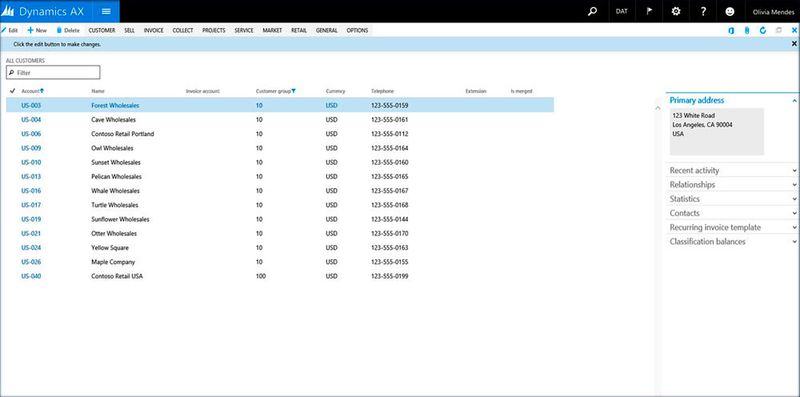Open the SERVICE action tab
The image size is (800, 397).
point(244,31)
